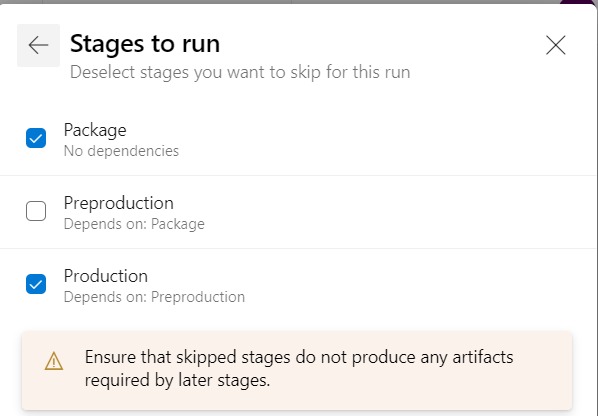Go back using the left arrow icon
598x416 pixels.
click(x=38, y=45)
